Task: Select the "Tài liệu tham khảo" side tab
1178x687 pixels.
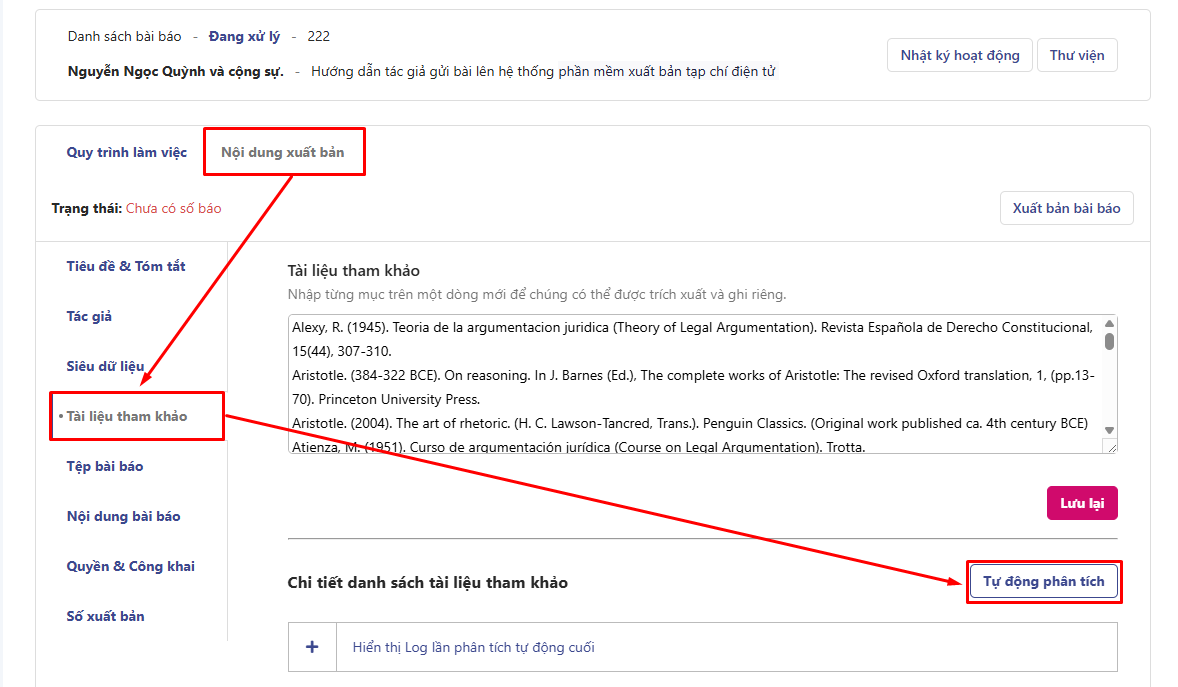Action: point(127,416)
